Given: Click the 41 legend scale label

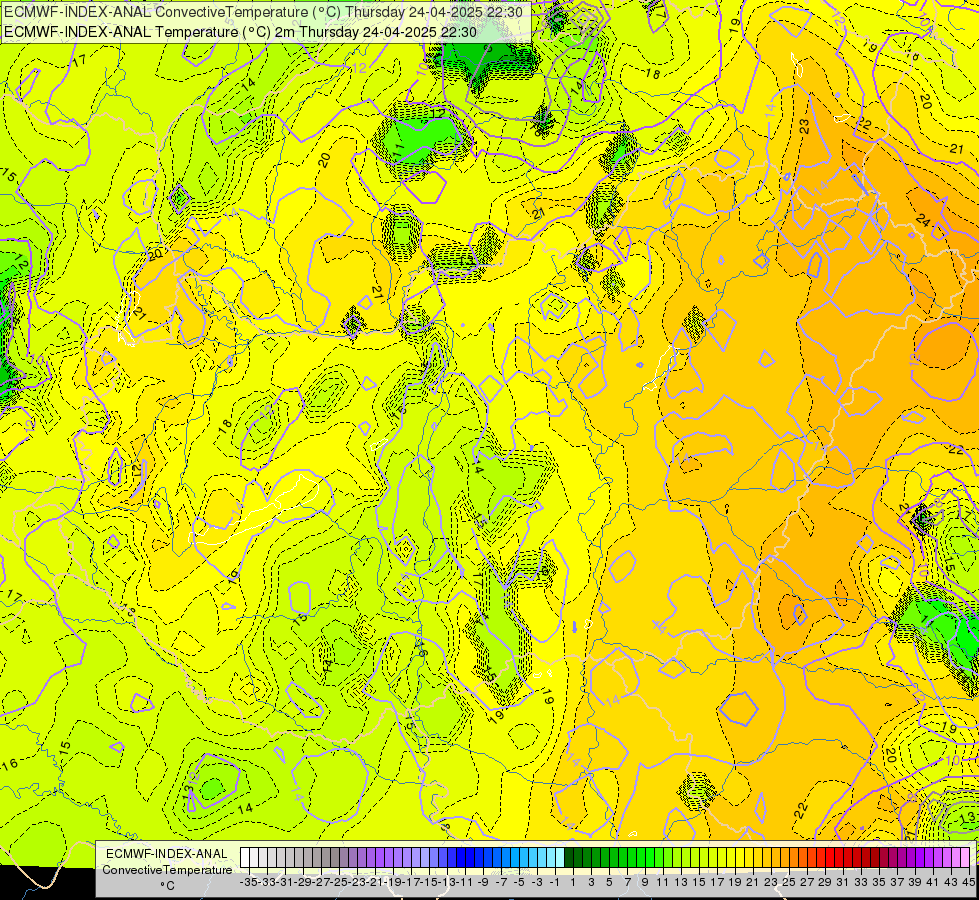Looking at the screenshot, I should (933, 883).
